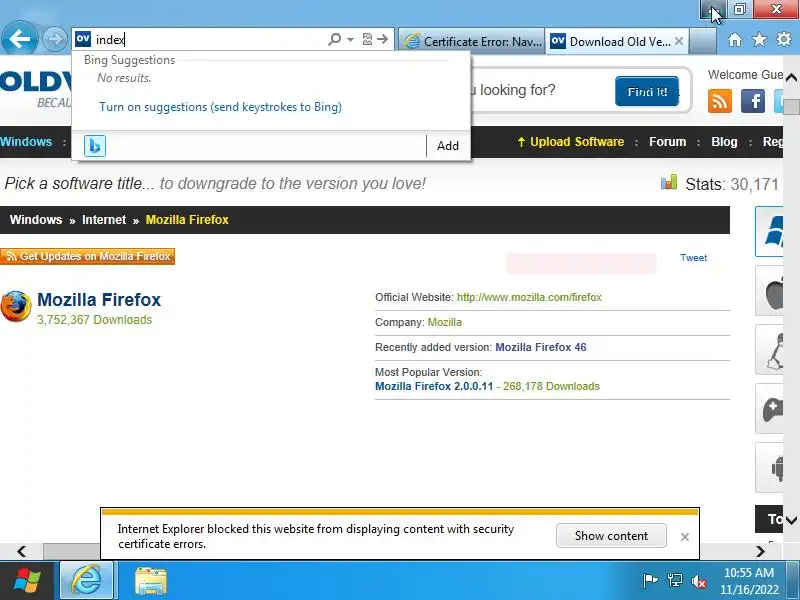Click the search magnifier in the address bar
Screen dimensions: 800x600
click(334, 39)
